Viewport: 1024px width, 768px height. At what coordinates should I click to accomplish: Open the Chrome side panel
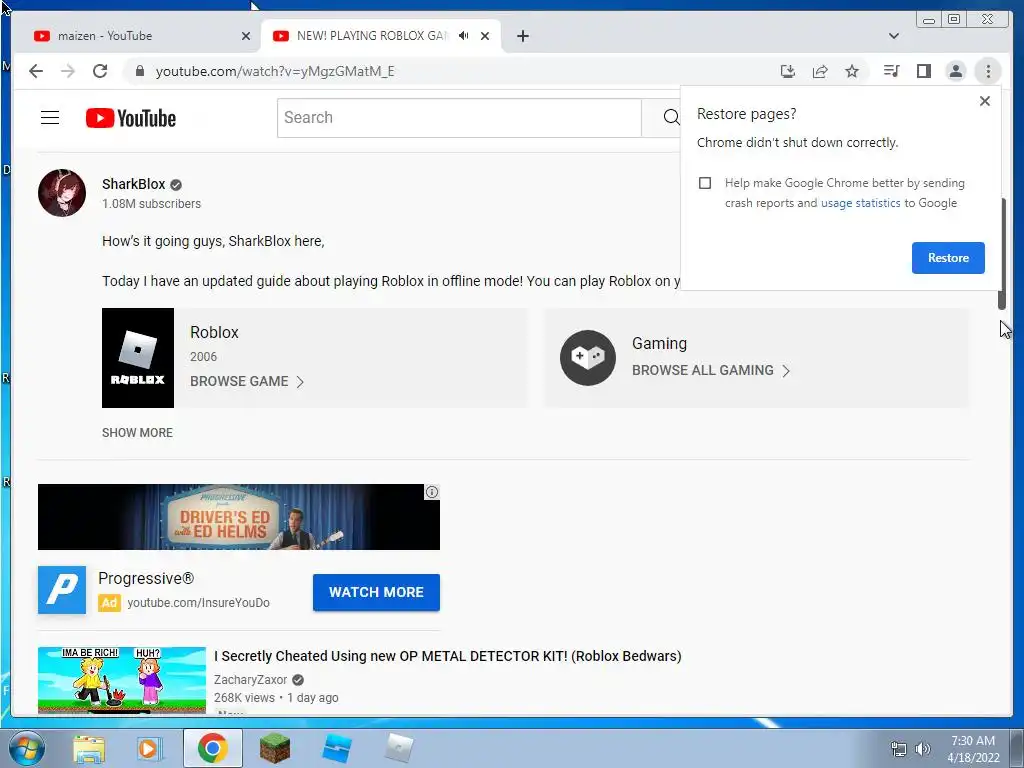[x=923, y=71]
